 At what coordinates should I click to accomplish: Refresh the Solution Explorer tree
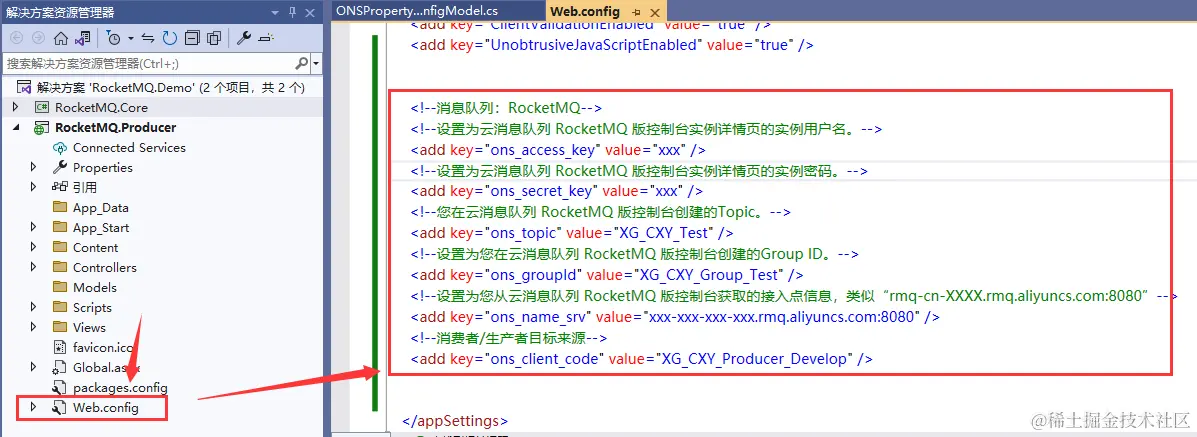[169, 37]
